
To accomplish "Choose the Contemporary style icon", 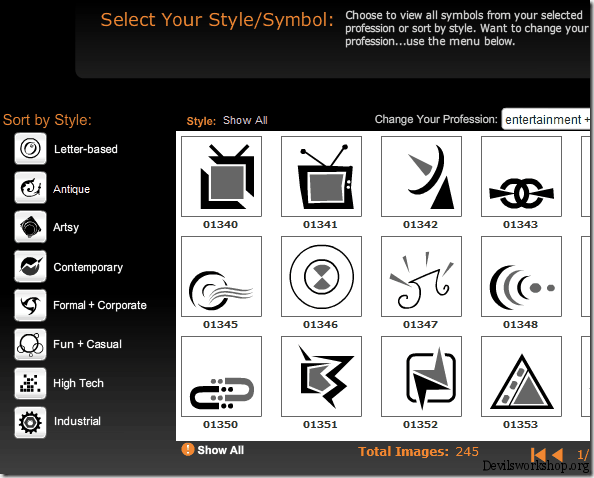I will coord(30,266).
